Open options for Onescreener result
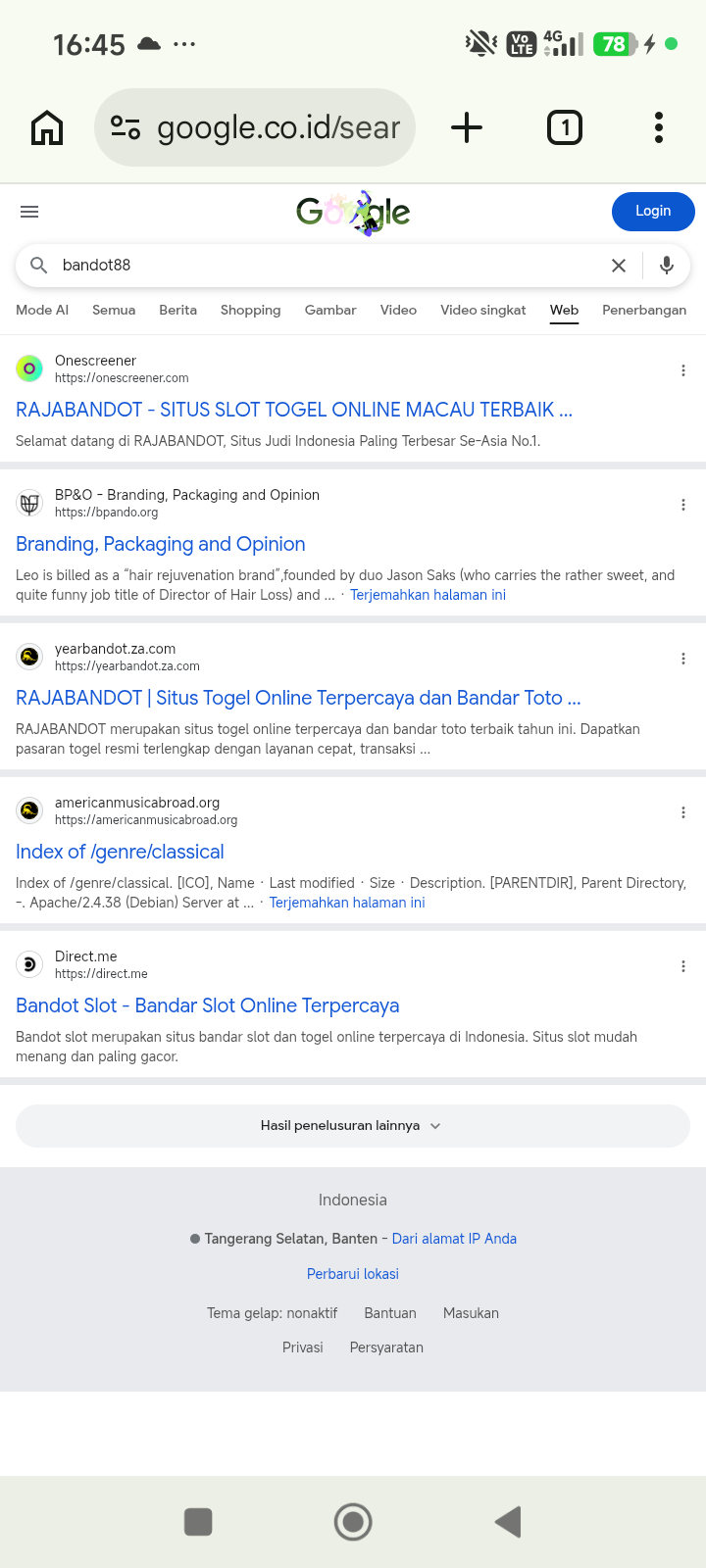 pyautogui.click(x=683, y=370)
